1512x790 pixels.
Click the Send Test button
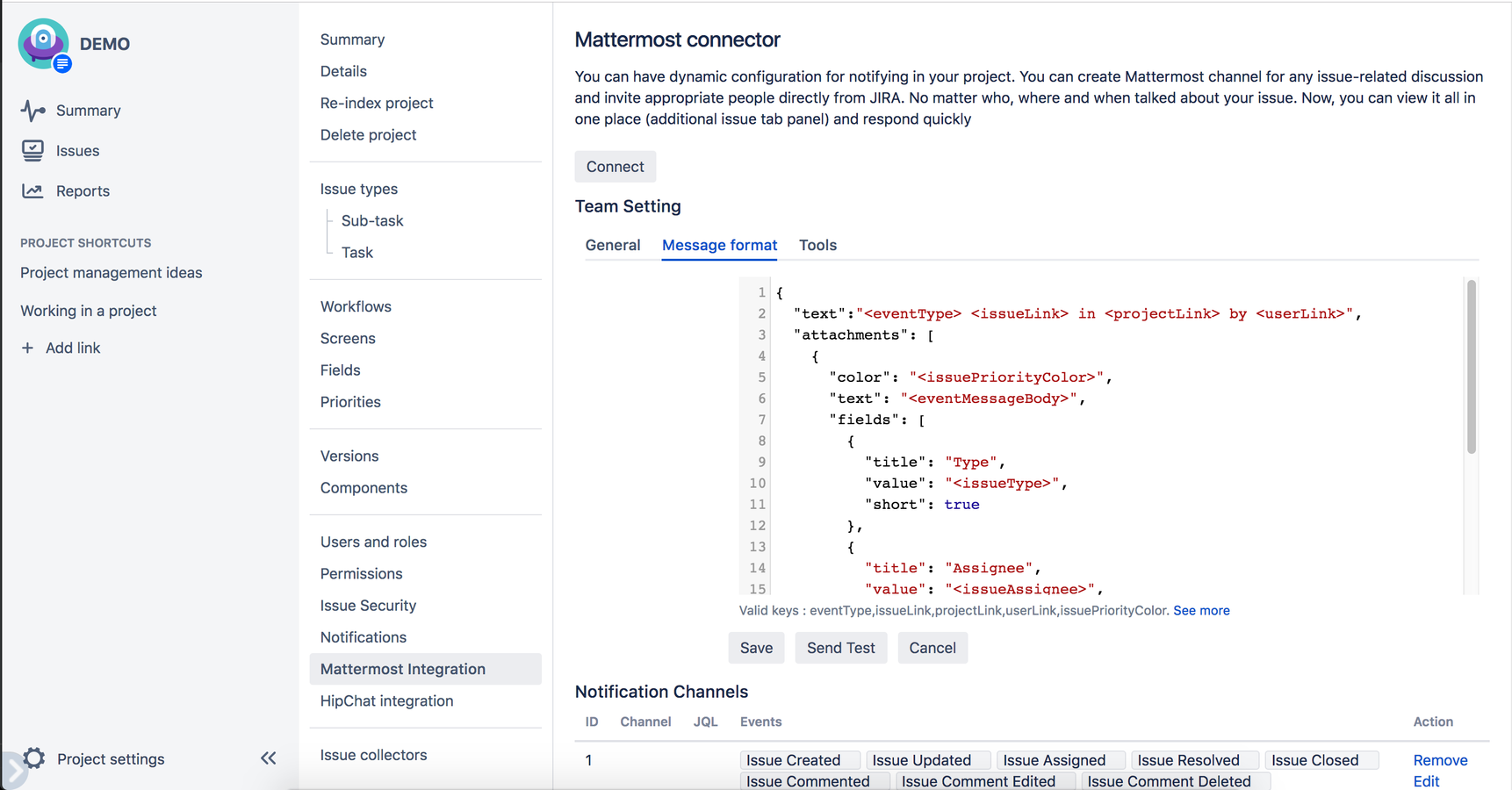pos(841,648)
